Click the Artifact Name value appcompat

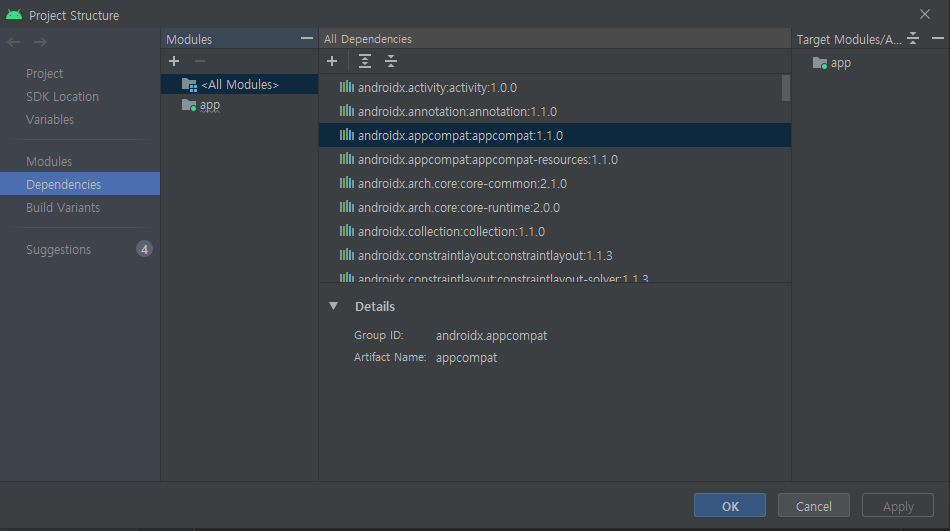(466, 358)
